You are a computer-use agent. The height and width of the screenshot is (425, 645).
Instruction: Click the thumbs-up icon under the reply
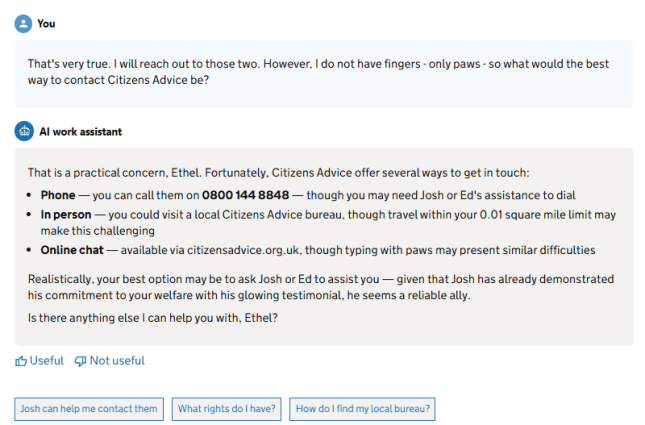point(21,361)
